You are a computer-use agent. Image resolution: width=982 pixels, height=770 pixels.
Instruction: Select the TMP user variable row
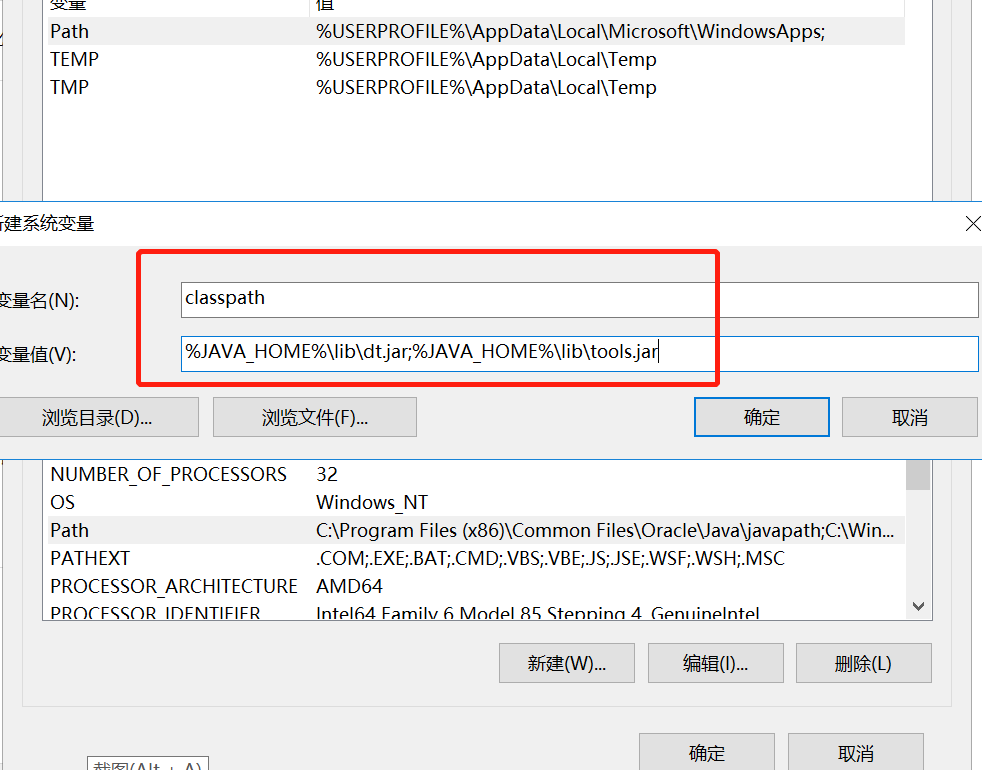[476, 87]
